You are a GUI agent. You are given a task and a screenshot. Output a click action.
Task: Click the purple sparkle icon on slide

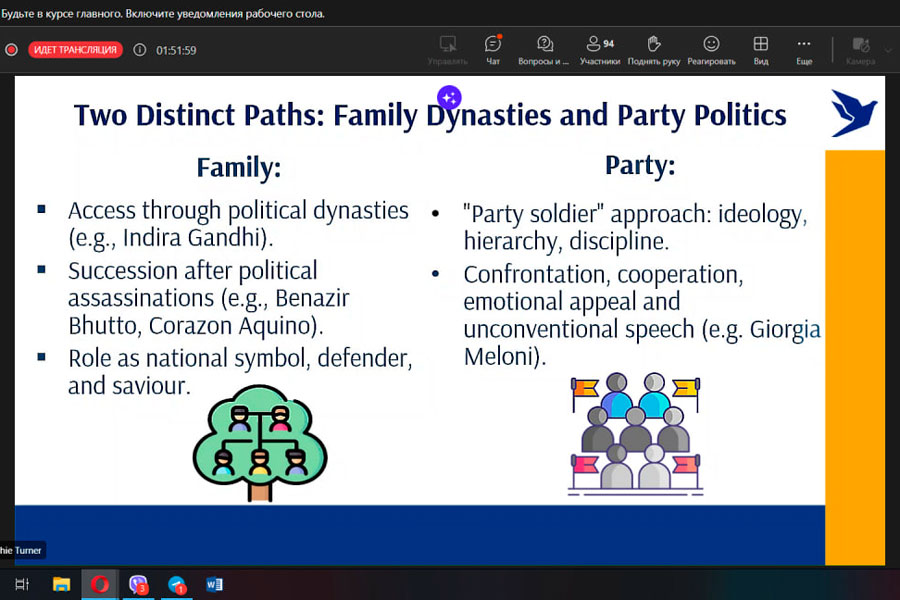pos(449,97)
